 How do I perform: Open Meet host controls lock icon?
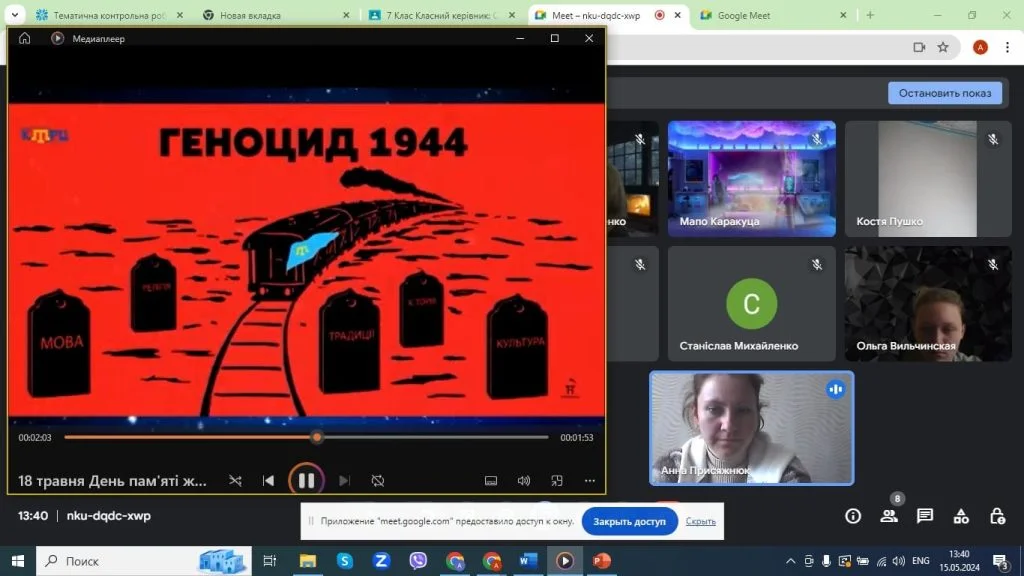point(997,516)
